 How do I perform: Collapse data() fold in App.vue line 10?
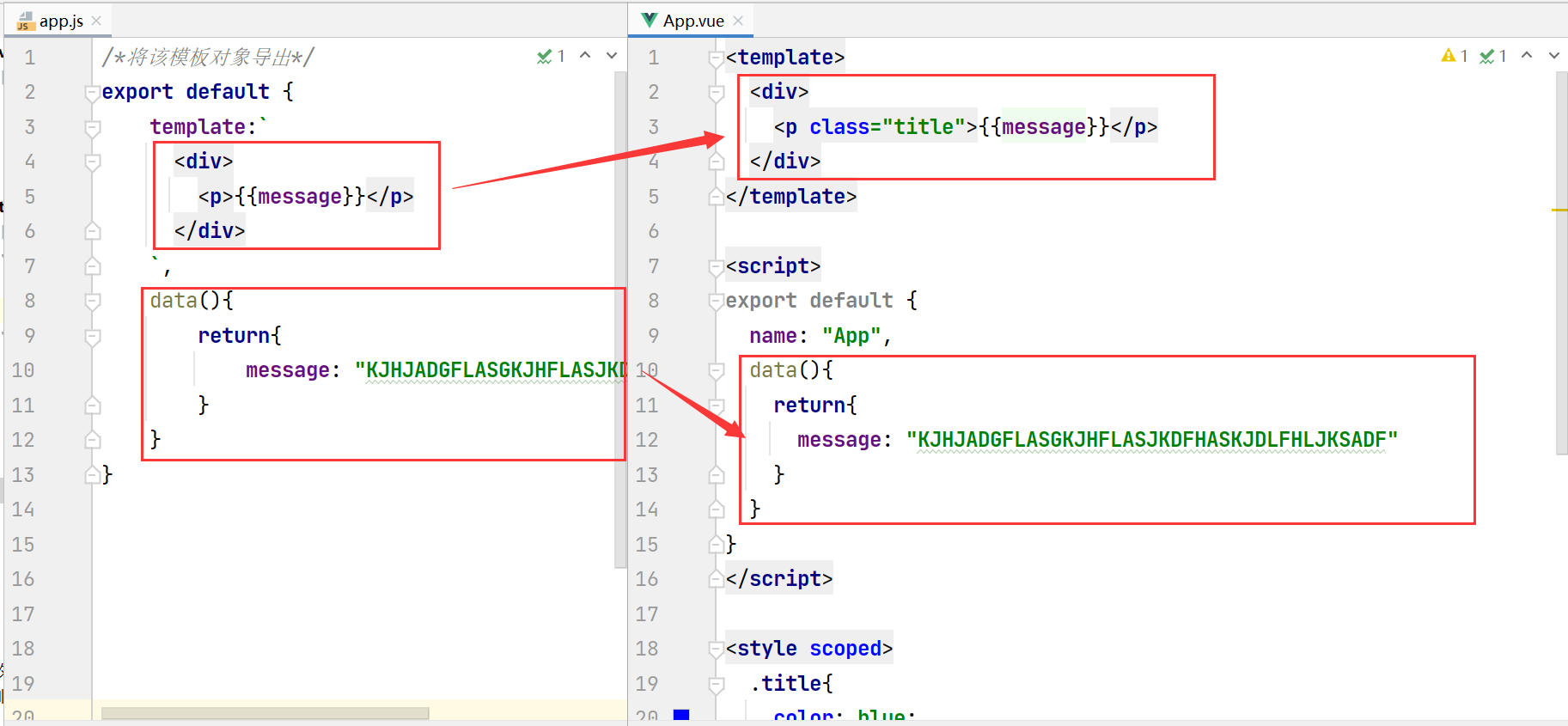(x=717, y=371)
